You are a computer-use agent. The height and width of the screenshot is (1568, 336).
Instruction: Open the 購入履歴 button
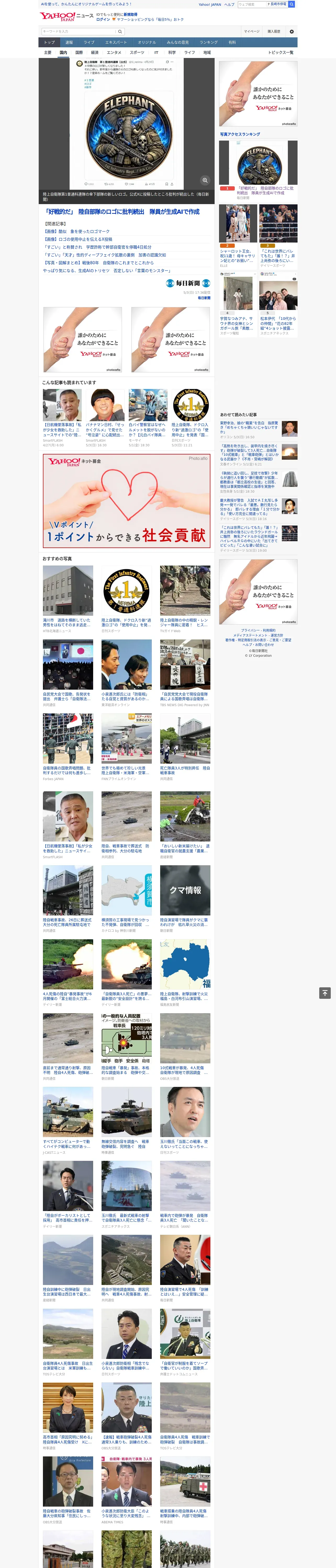click(274, 32)
